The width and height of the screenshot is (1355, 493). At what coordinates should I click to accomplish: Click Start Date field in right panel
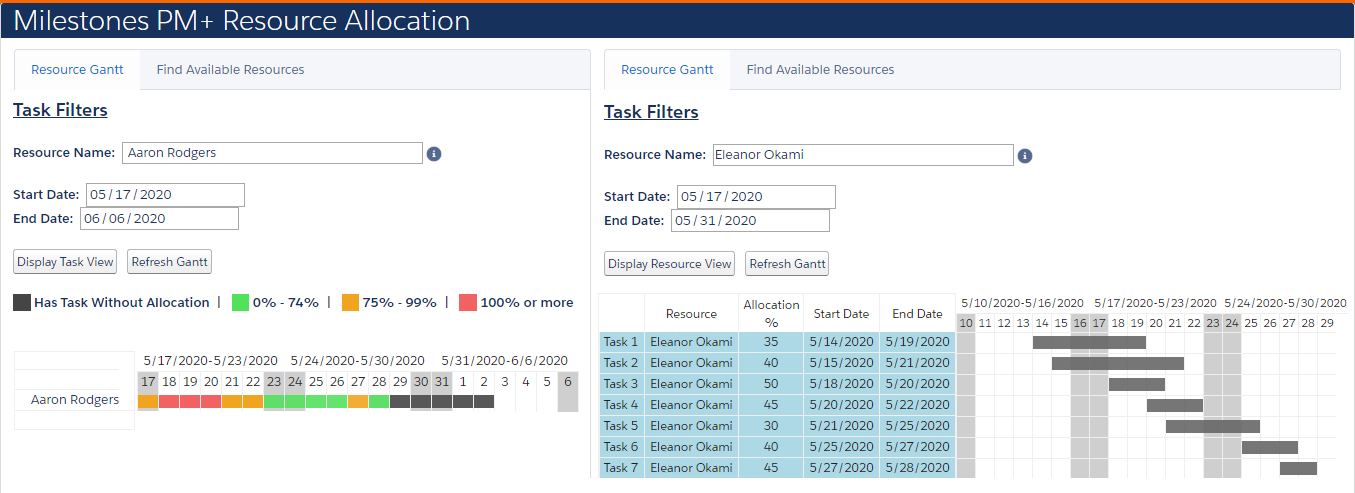click(756, 197)
